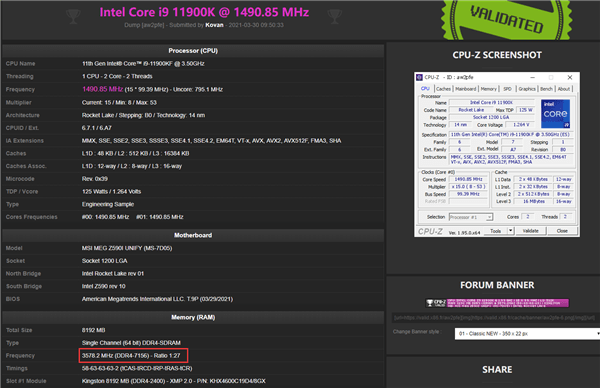Click the Socket value Socket 1200 LGA
Screen dimensions: 600x388
point(104,261)
